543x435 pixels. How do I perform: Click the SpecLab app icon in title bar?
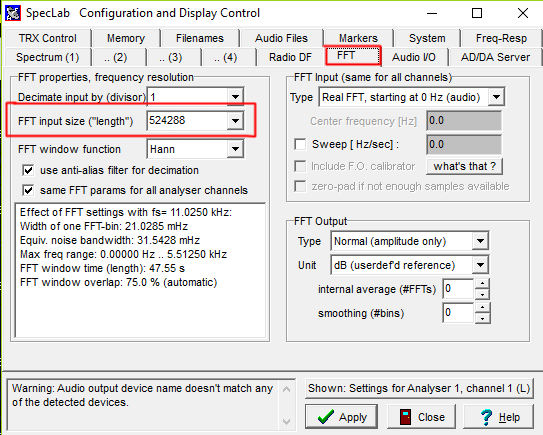coord(13,13)
